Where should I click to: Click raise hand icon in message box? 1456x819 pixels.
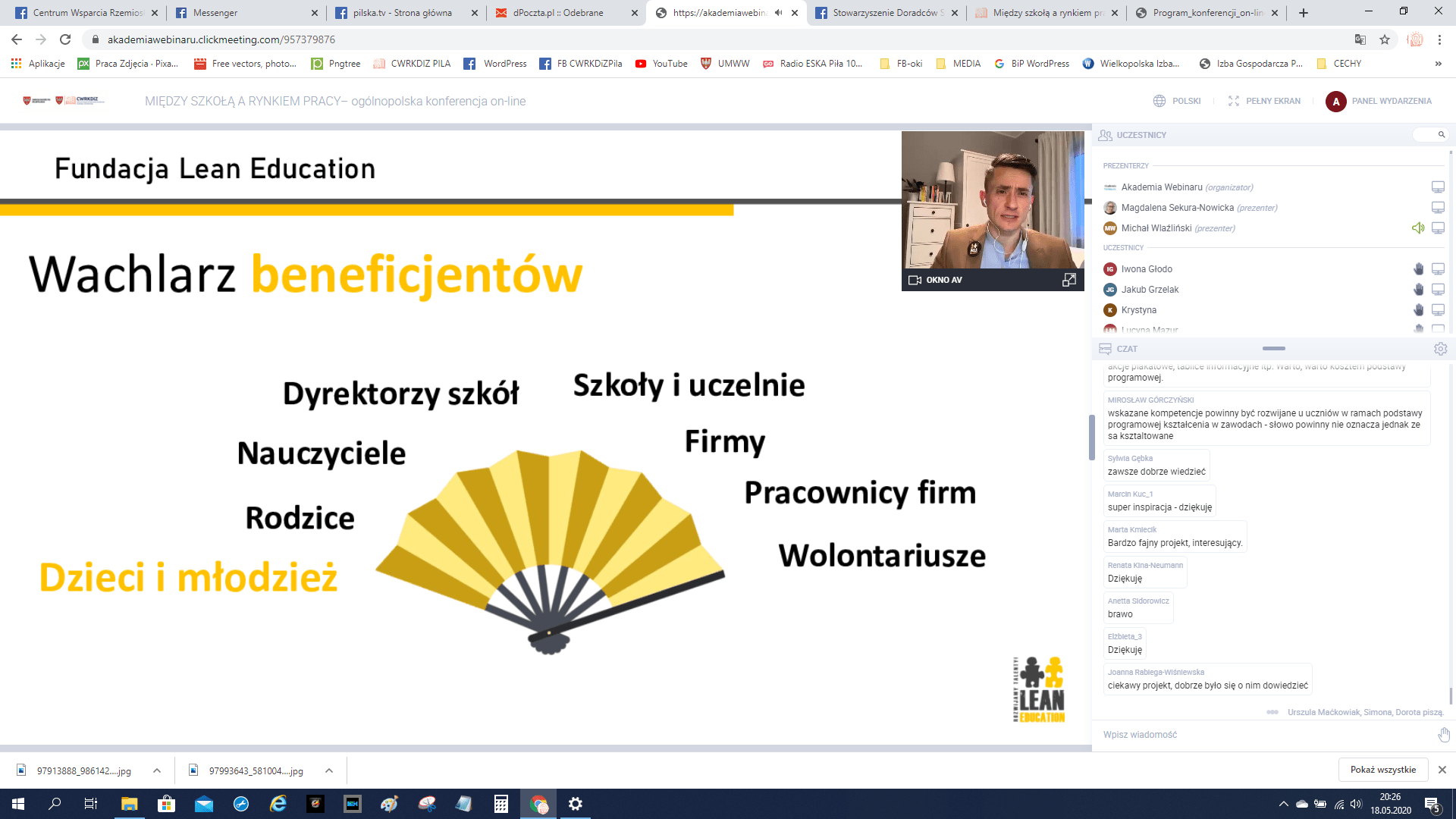[x=1444, y=734]
